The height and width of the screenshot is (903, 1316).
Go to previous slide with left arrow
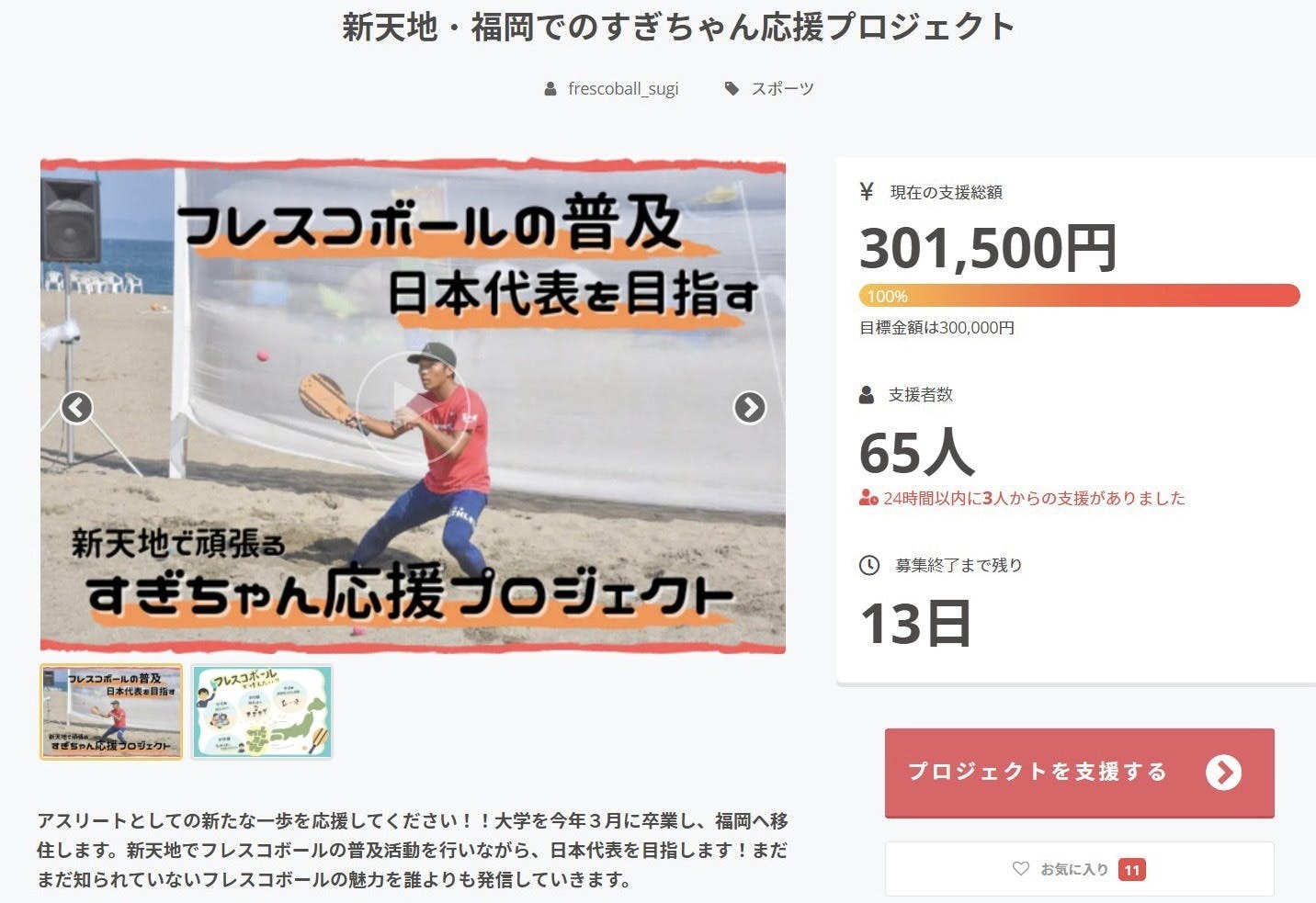(76, 407)
